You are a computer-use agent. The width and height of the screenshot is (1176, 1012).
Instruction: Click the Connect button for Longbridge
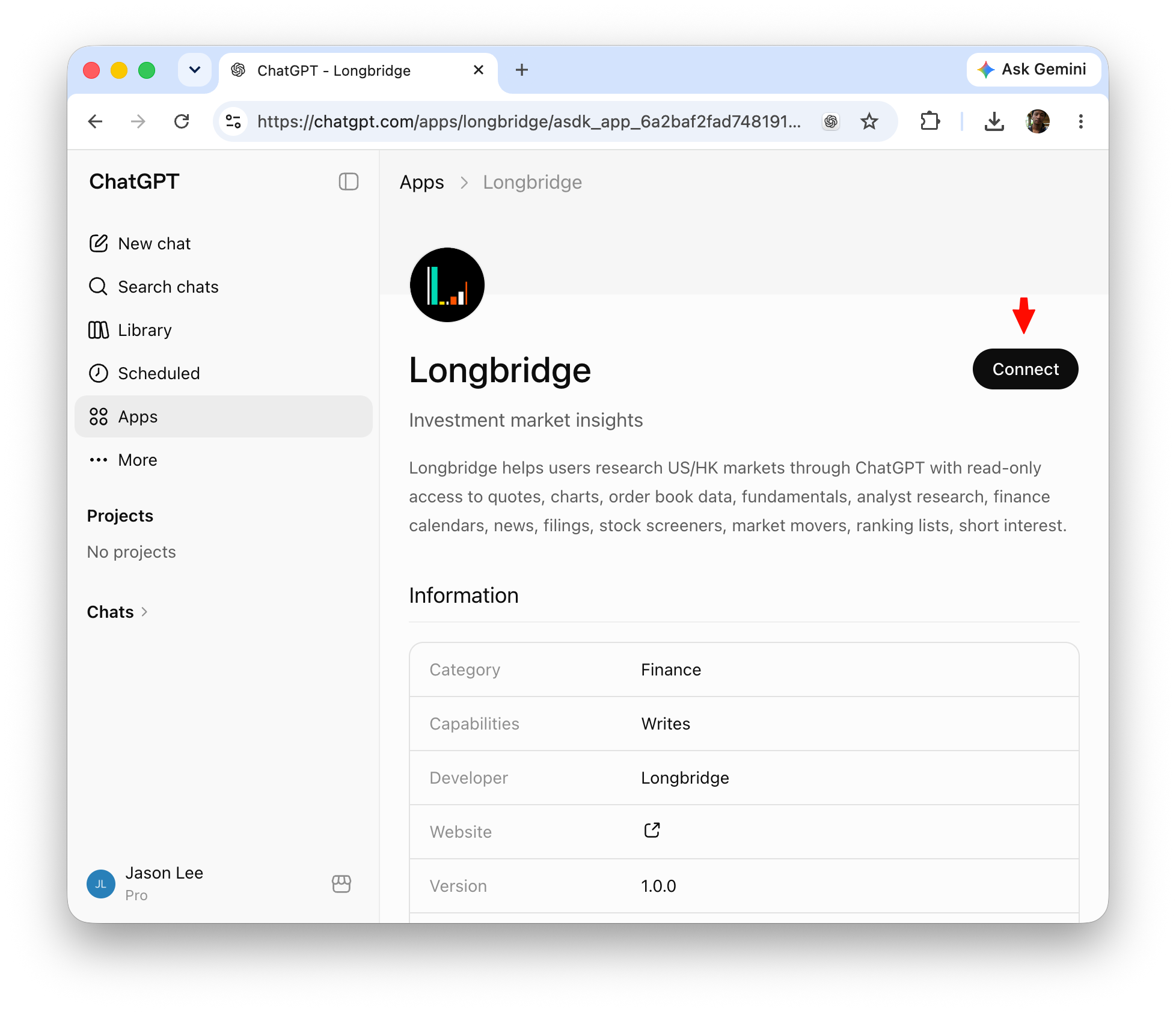[x=1025, y=369]
